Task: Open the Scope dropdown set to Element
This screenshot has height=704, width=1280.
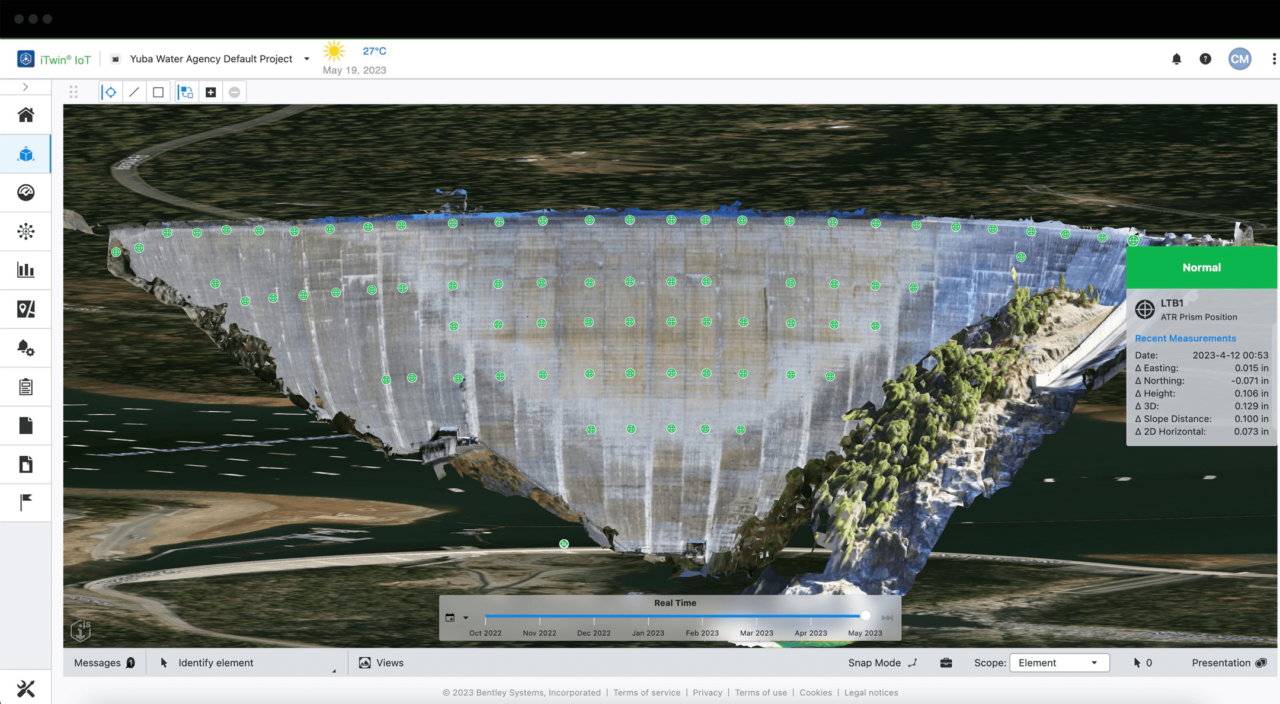Action: click(1059, 662)
